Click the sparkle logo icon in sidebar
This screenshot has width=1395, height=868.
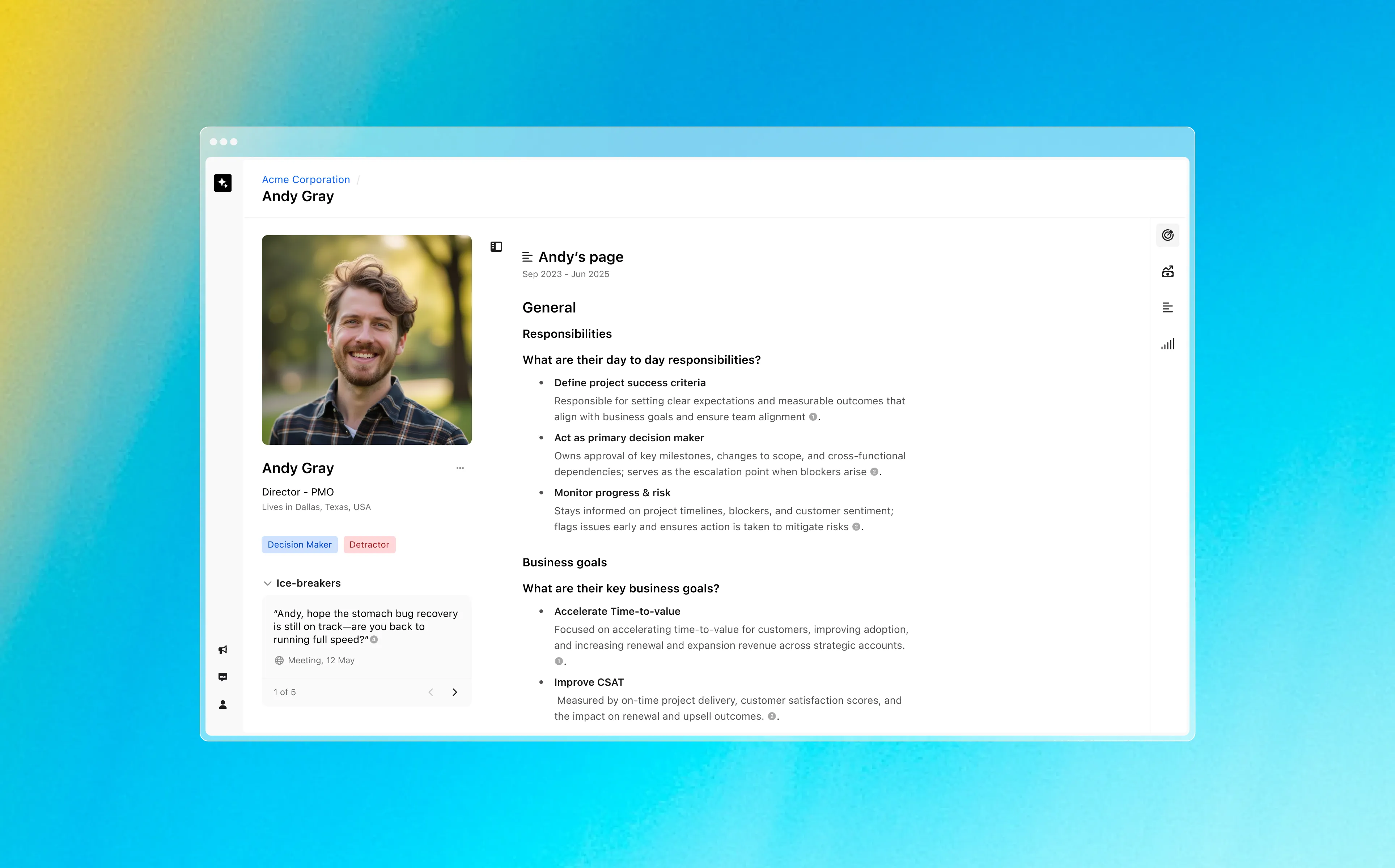[x=223, y=183]
